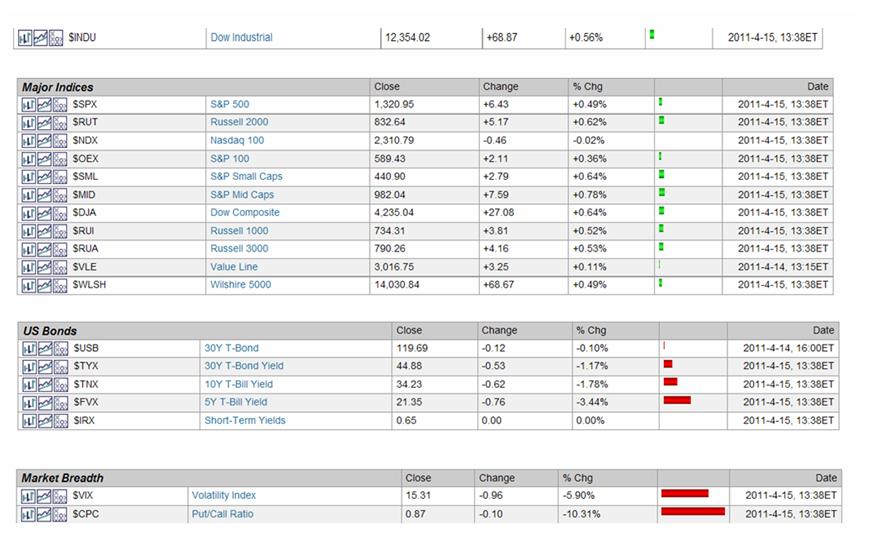Viewport: 879px width, 547px height.
Task: Click the line chart icon for $SPX
Action: pos(43,104)
